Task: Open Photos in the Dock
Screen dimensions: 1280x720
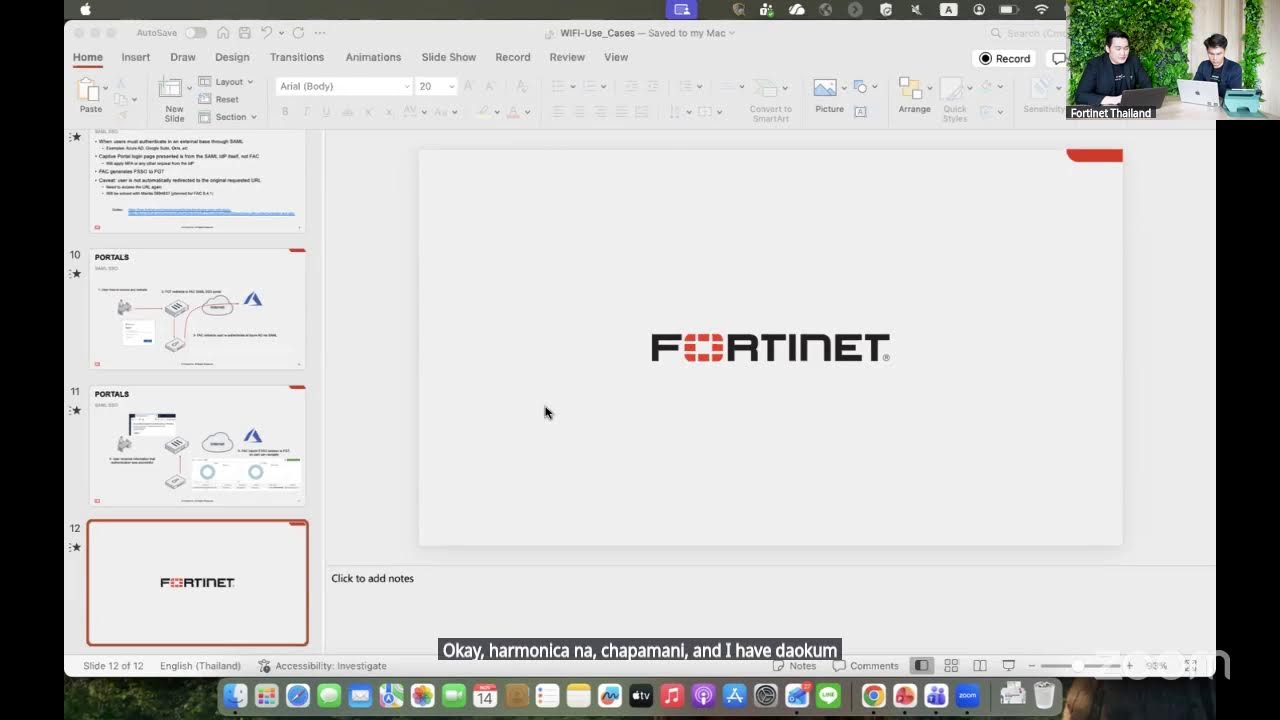Action: (423, 695)
